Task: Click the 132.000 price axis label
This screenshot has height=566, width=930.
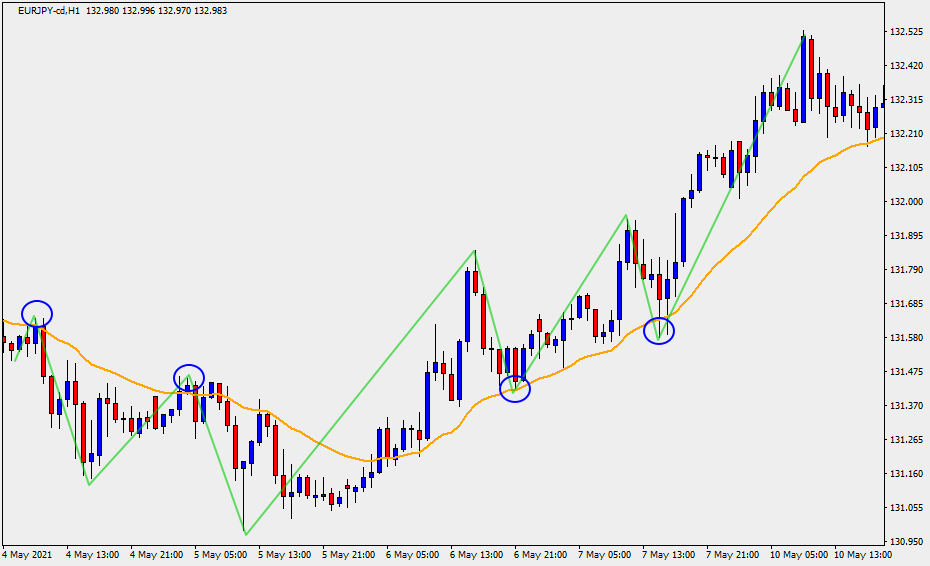Action: point(906,202)
